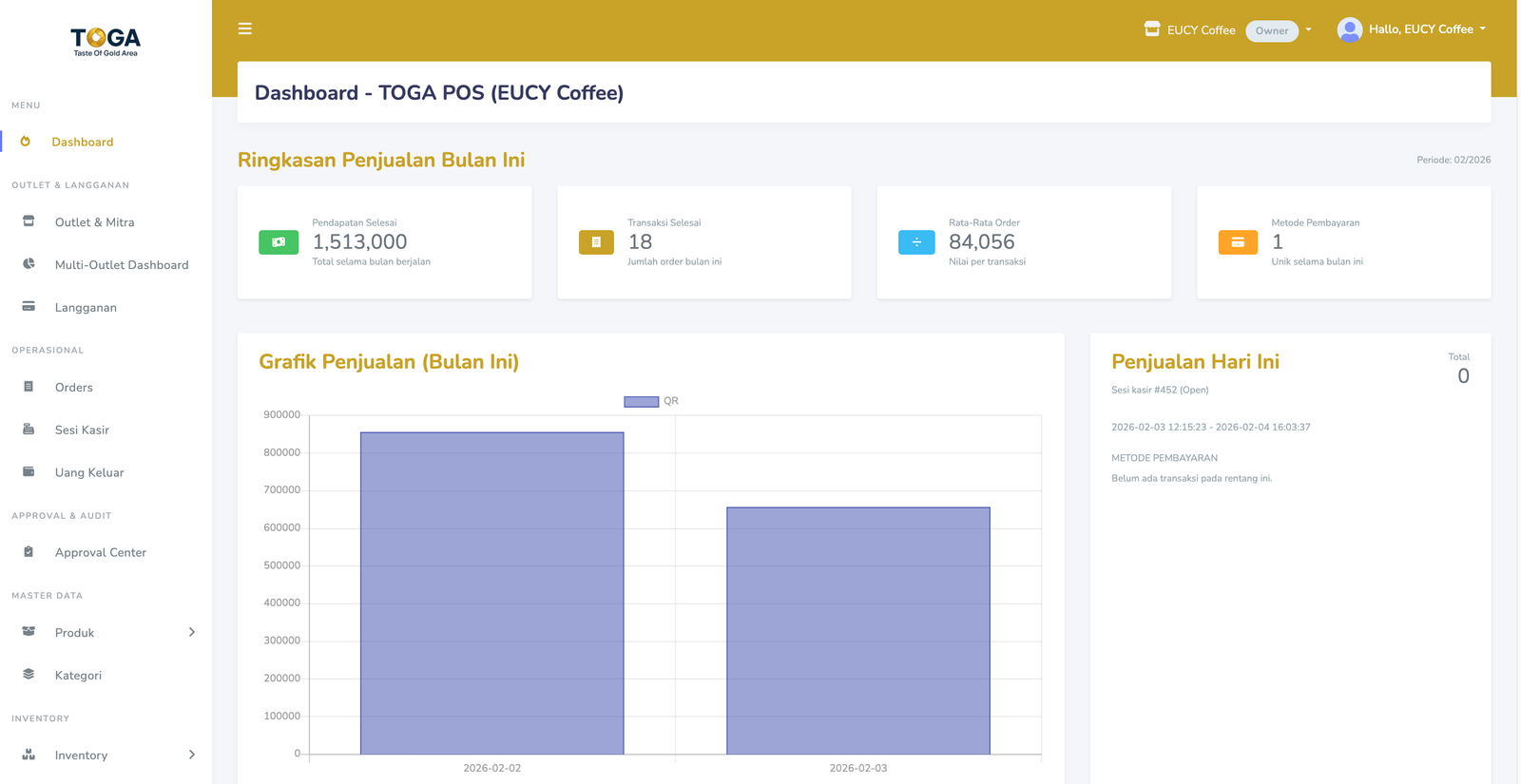Expand the Produk submenu chevron

click(192, 632)
